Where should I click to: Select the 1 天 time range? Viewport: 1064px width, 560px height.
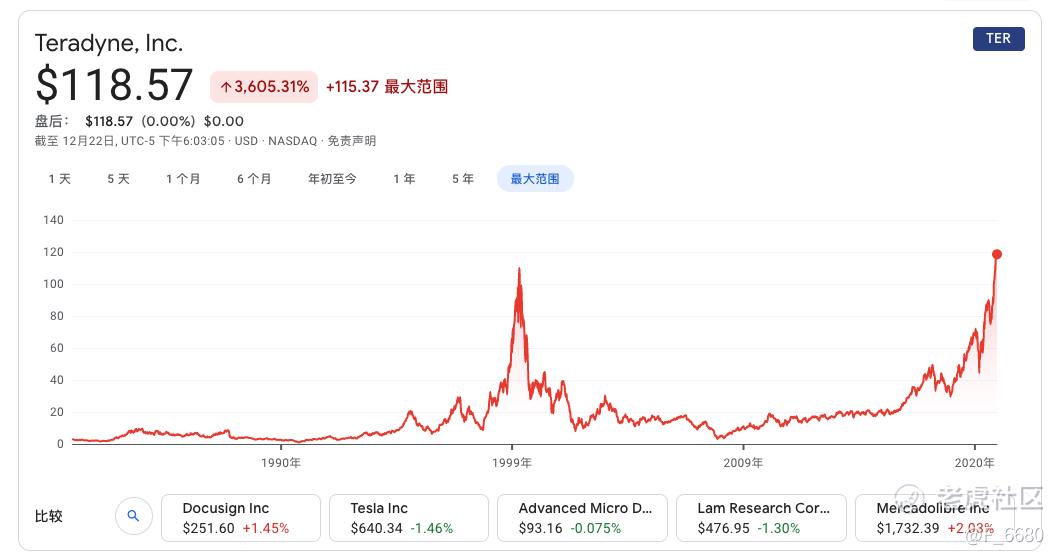[60, 179]
